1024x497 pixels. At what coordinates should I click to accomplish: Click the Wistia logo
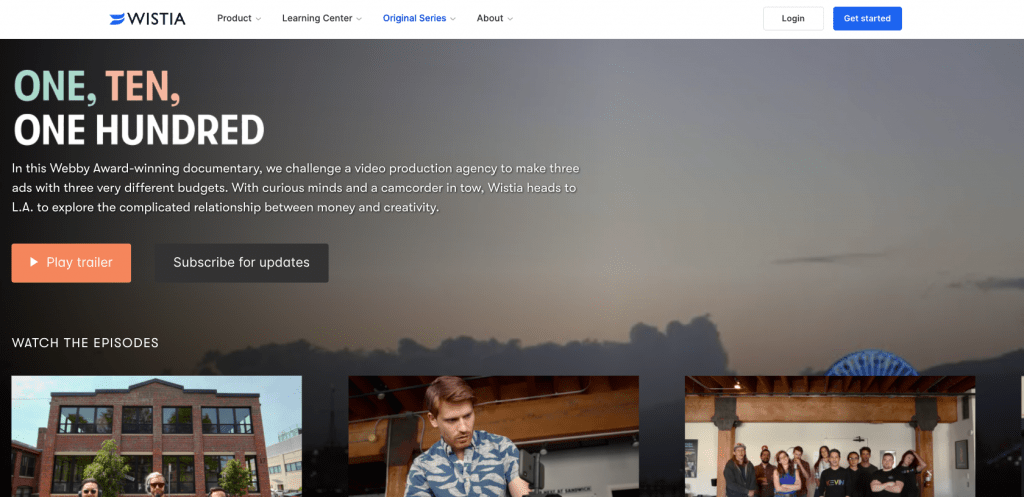tap(148, 19)
